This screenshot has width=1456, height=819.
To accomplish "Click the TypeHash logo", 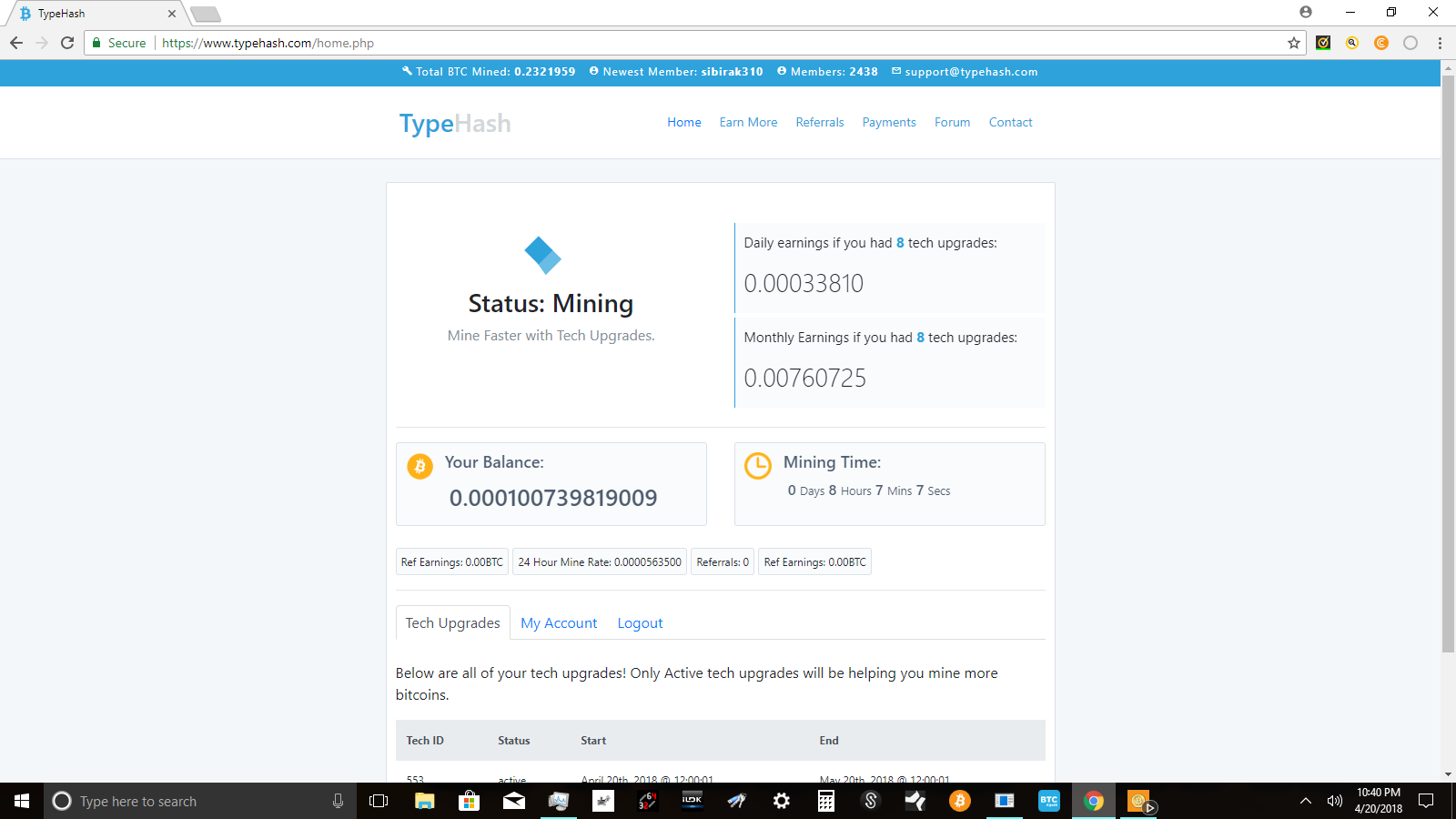I will coord(455,124).
